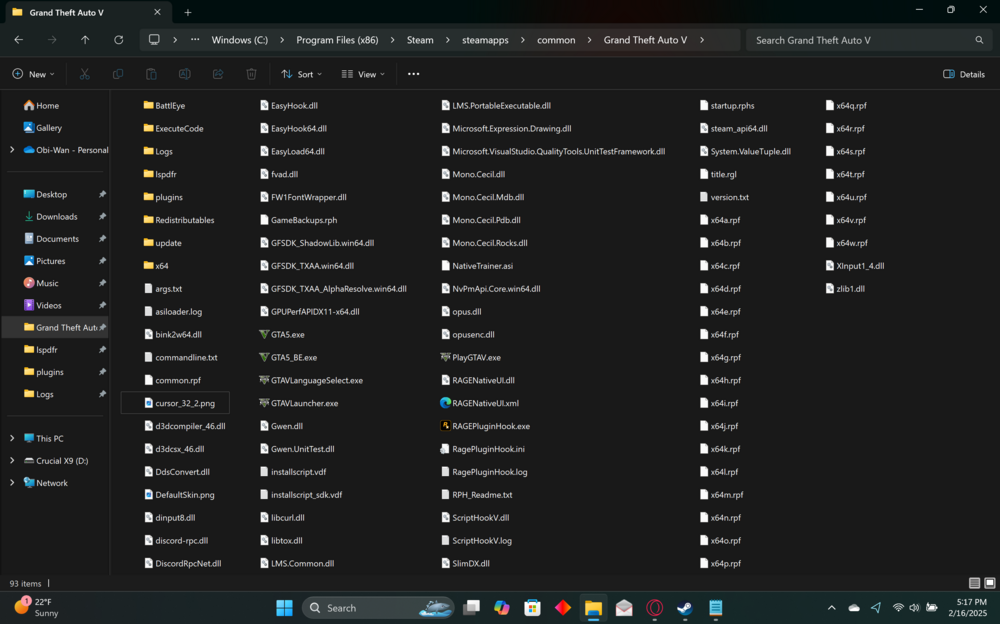Click the Rename icon in toolbar

click(x=184, y=74)
